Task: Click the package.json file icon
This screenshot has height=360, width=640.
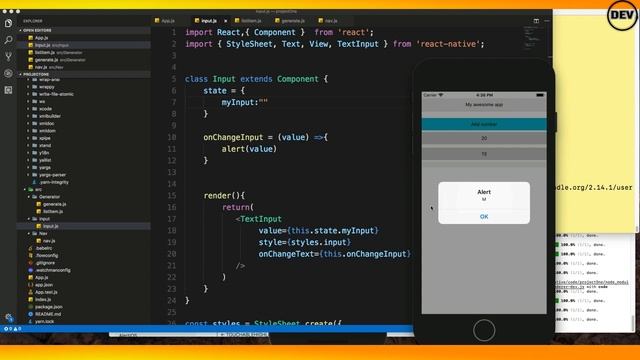Action: coord(31,307)
